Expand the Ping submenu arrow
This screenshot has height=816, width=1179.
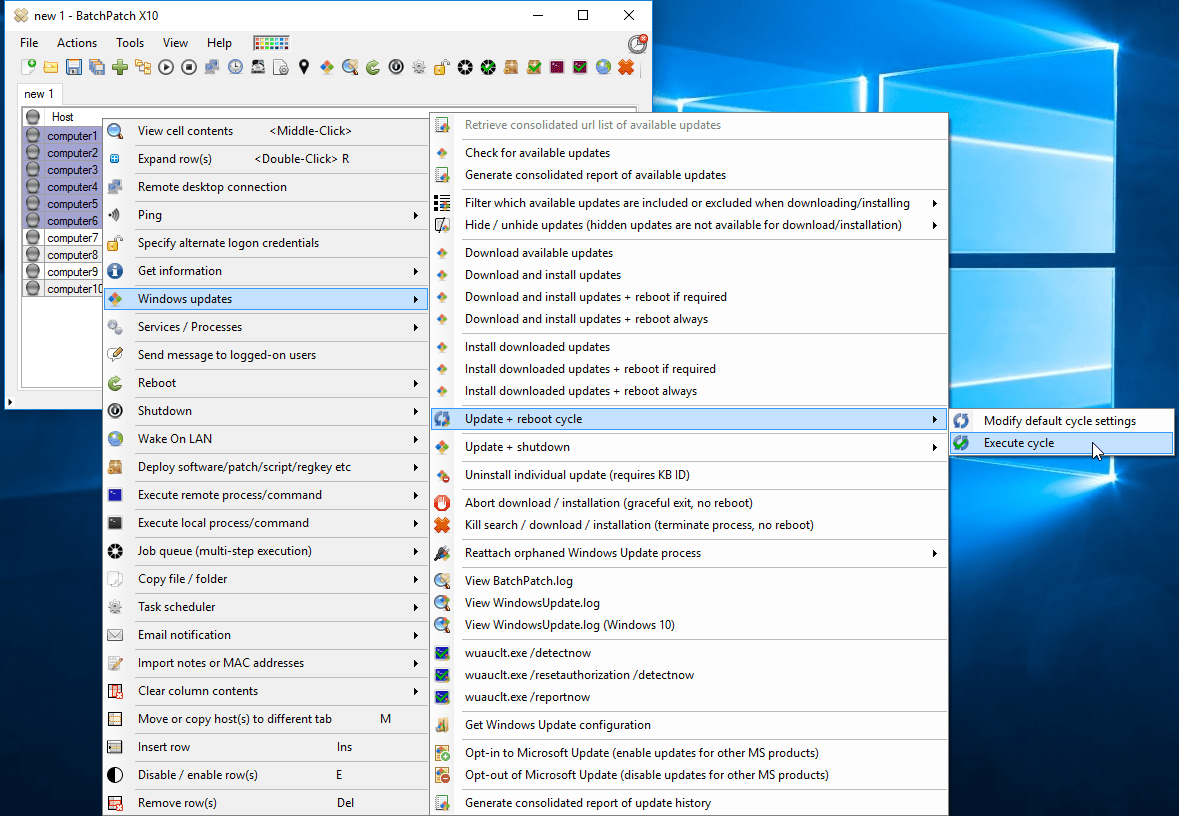[x=416, y=215]
